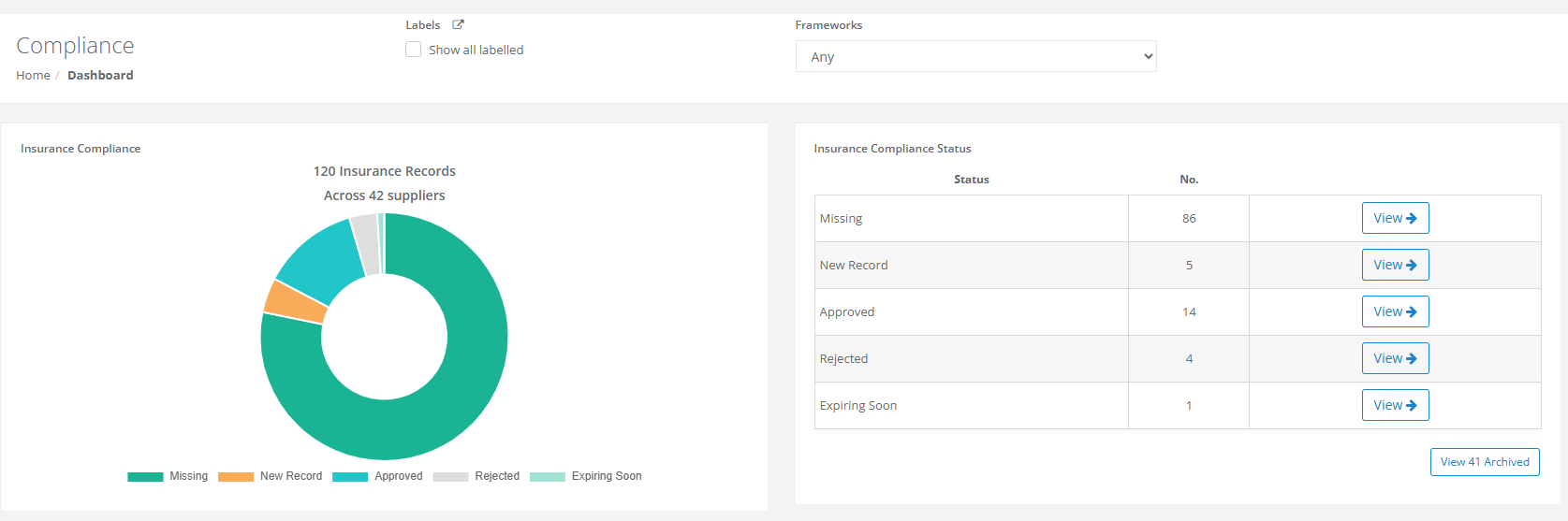Click the arrow icon in Approved row's View button
This screenshot has height=521, width=1568.
tap(1412, 311)
